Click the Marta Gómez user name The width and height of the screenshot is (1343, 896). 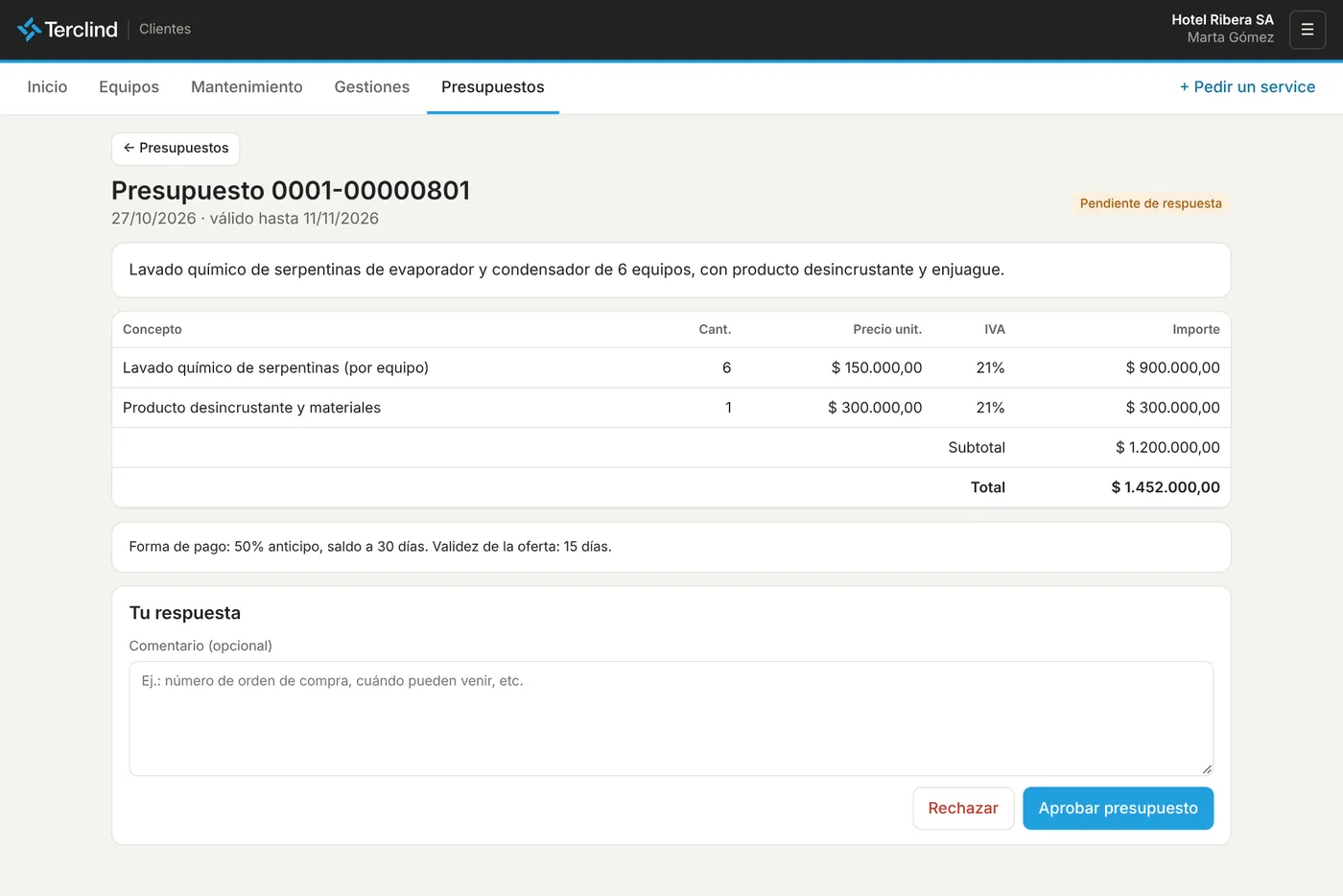(1231, 38)
